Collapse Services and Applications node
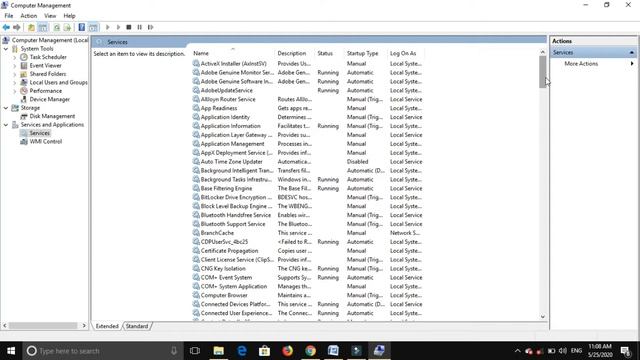Viewport: 640px width, 360px height. coord(6,125)
